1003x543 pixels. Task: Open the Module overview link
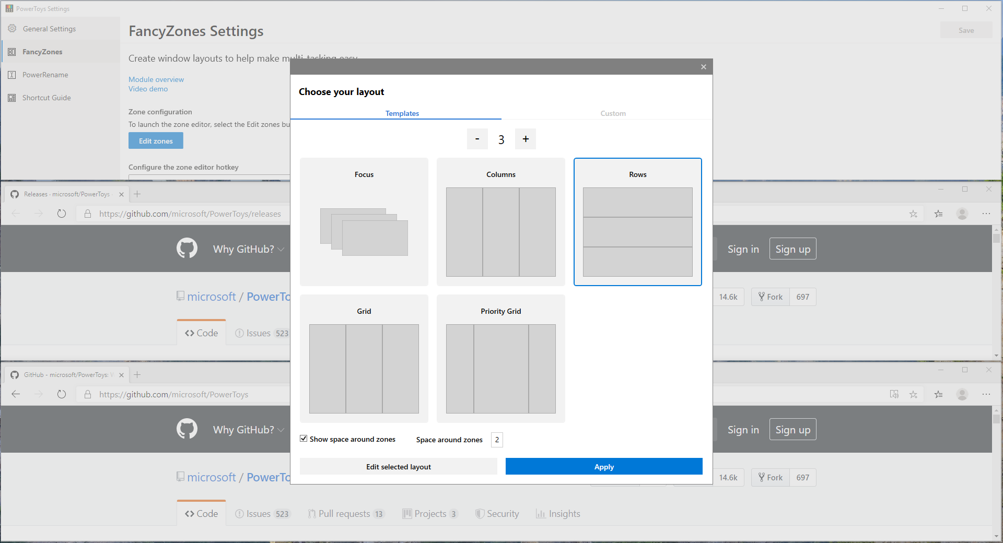tap(156, 79)
